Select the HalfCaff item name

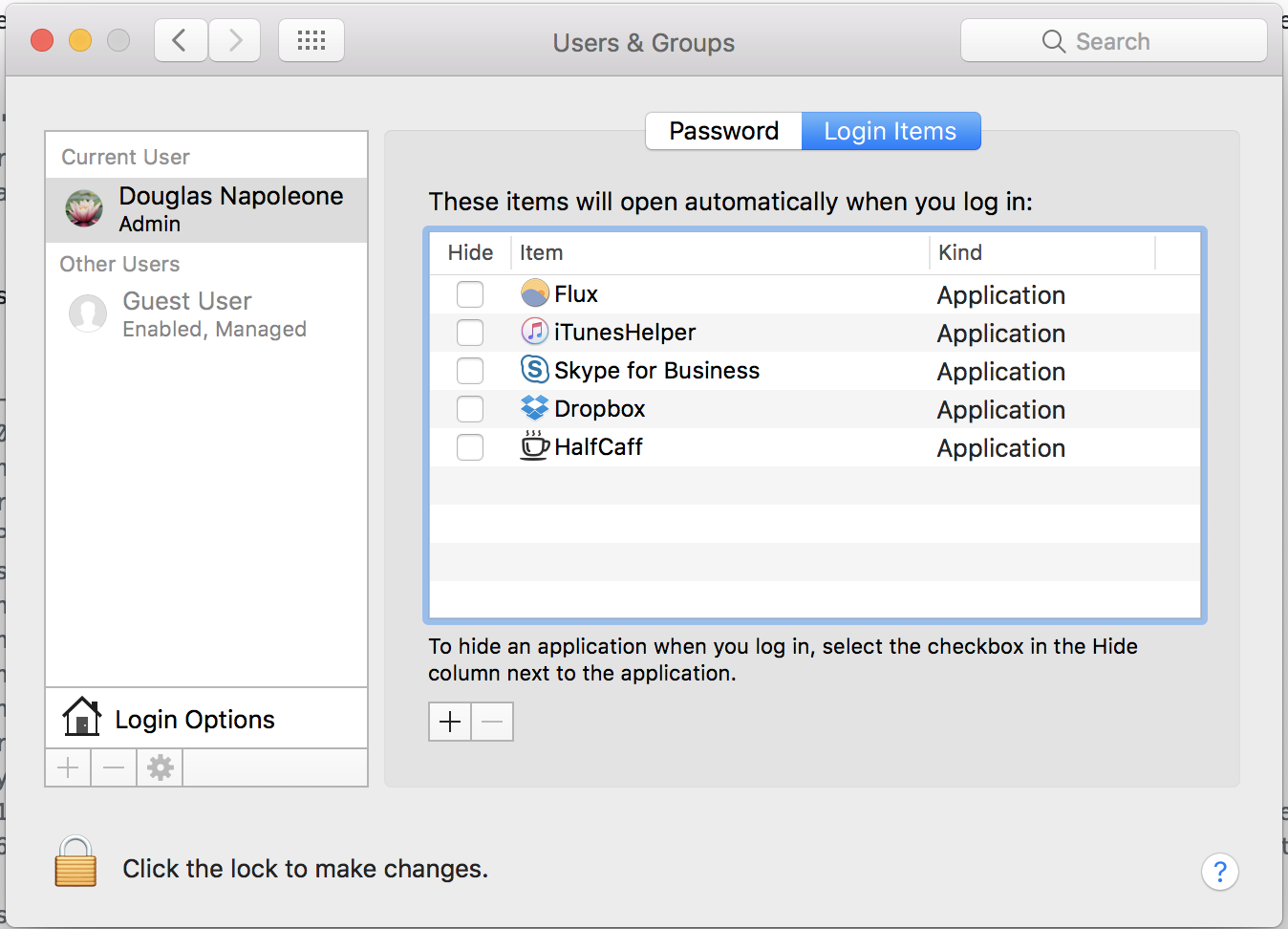click(x=598, y=447)
